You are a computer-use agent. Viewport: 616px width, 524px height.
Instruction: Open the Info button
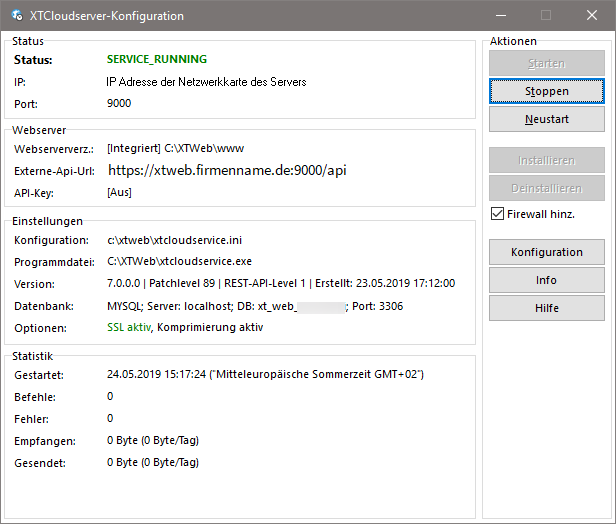click(x=546, y=280)
